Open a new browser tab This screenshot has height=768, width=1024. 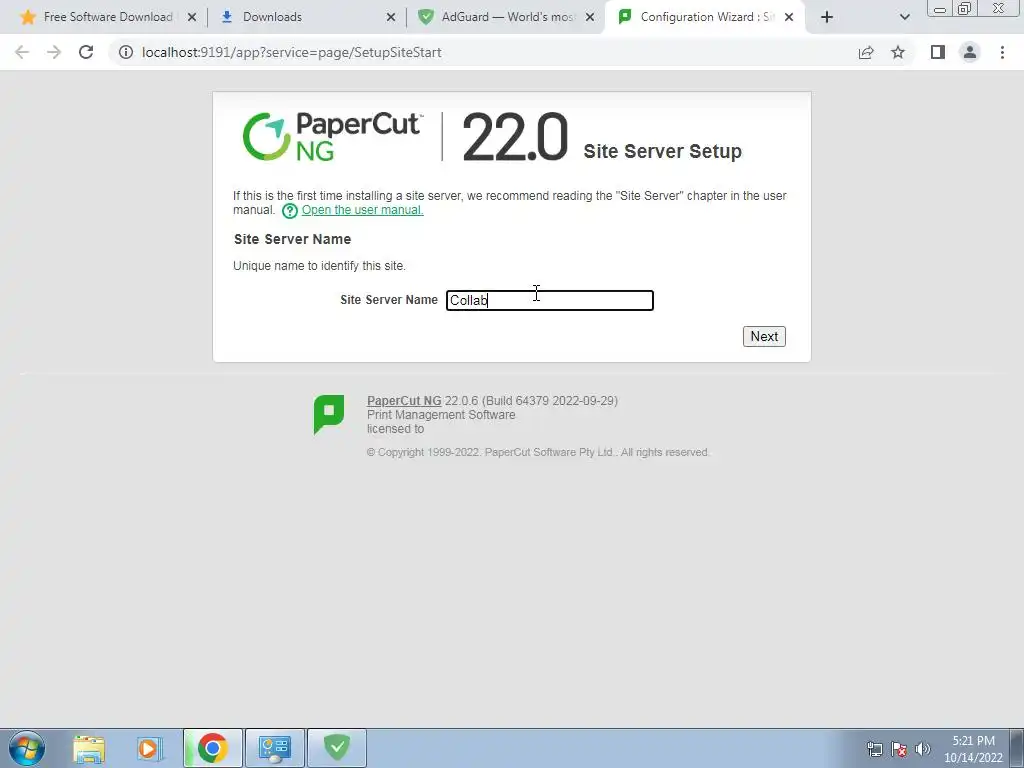click(x=827, y=18)
